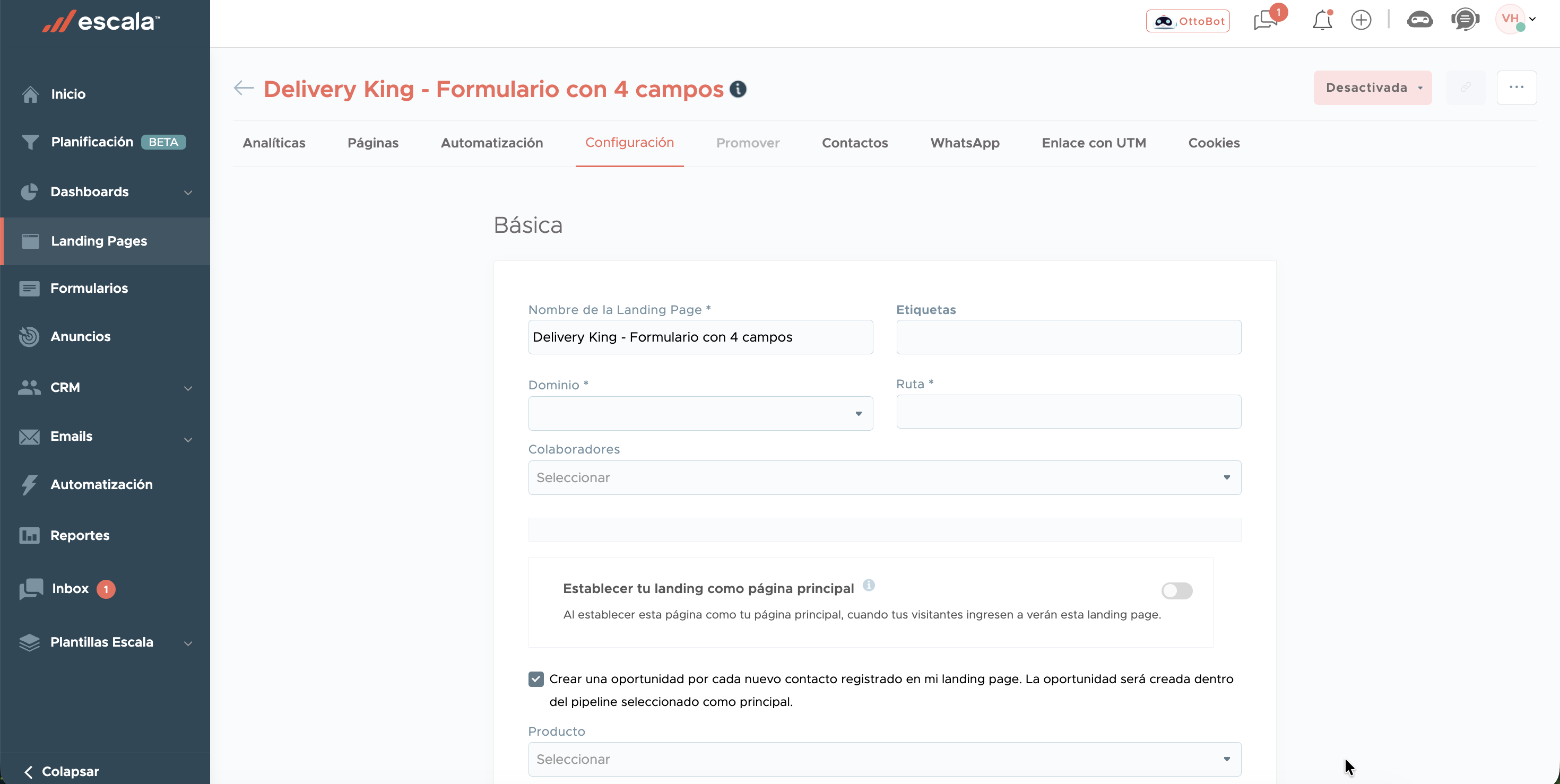Switch to the Enlace con UTM tab

(1093, 143)
